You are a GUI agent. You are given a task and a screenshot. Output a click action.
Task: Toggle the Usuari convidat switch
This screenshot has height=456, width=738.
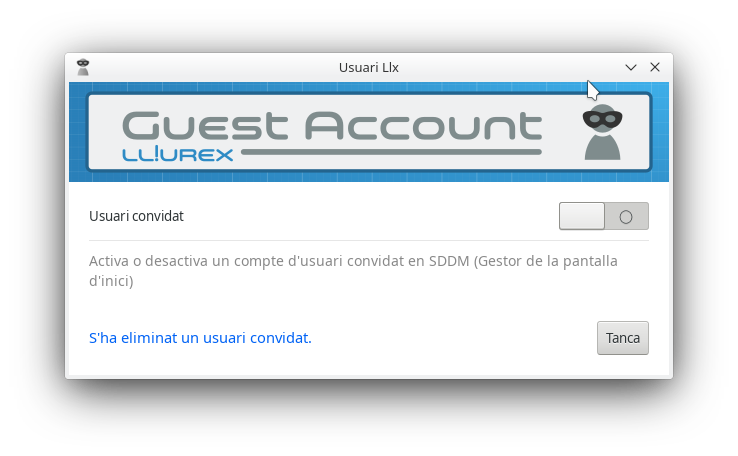[x=604, y=216]
